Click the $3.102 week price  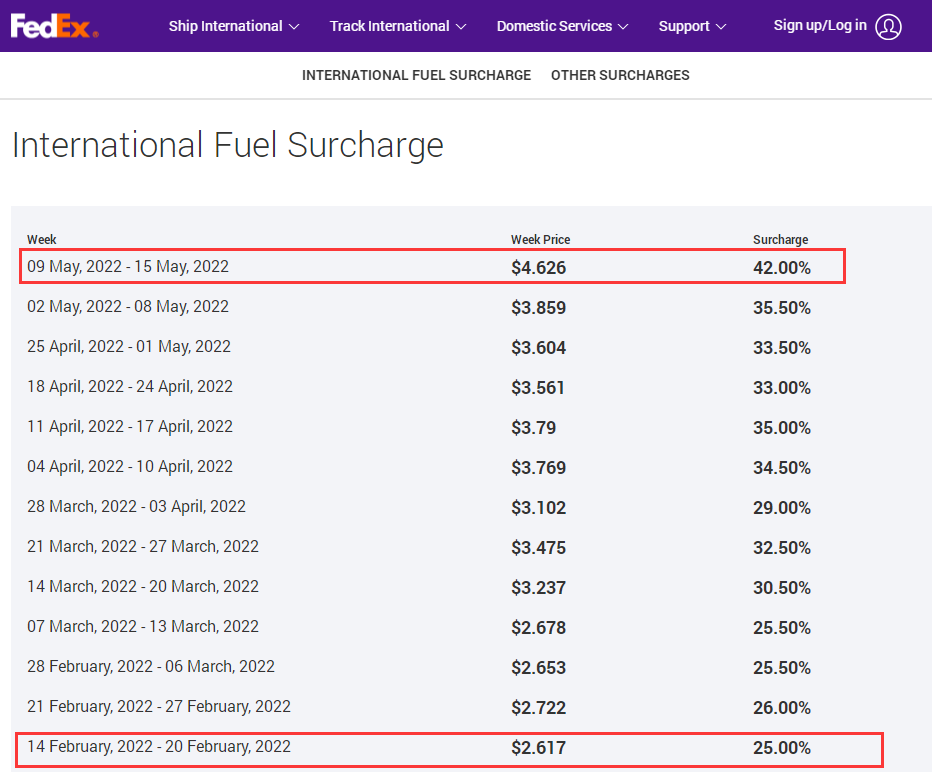coord(538,508)
